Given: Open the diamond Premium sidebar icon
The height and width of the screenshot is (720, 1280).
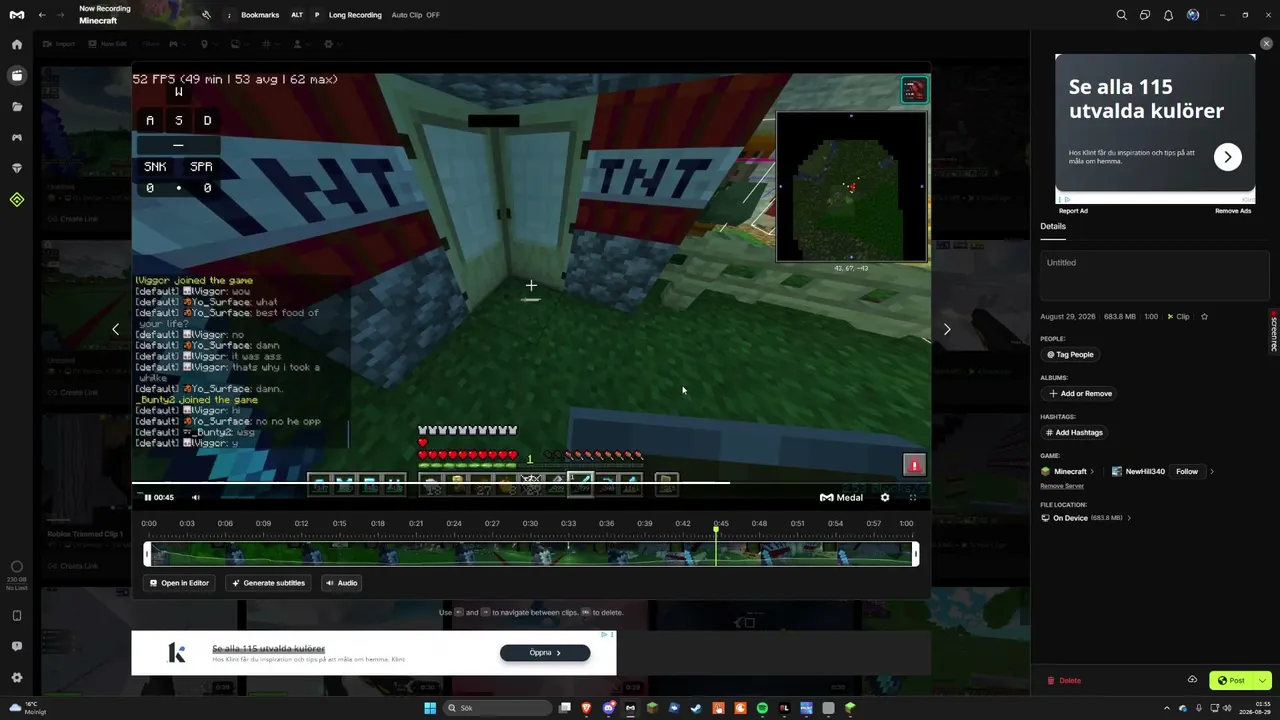Looking at the screenshot, I should coord(17,168).
